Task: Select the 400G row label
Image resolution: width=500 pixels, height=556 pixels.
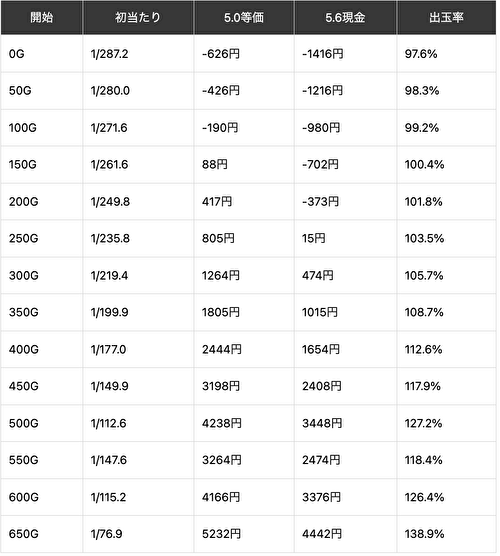Action: (42, 349)
